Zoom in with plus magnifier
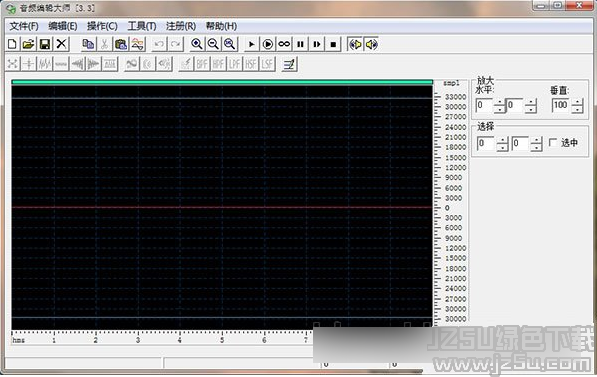The image size is (597, 377). (197, 44)
